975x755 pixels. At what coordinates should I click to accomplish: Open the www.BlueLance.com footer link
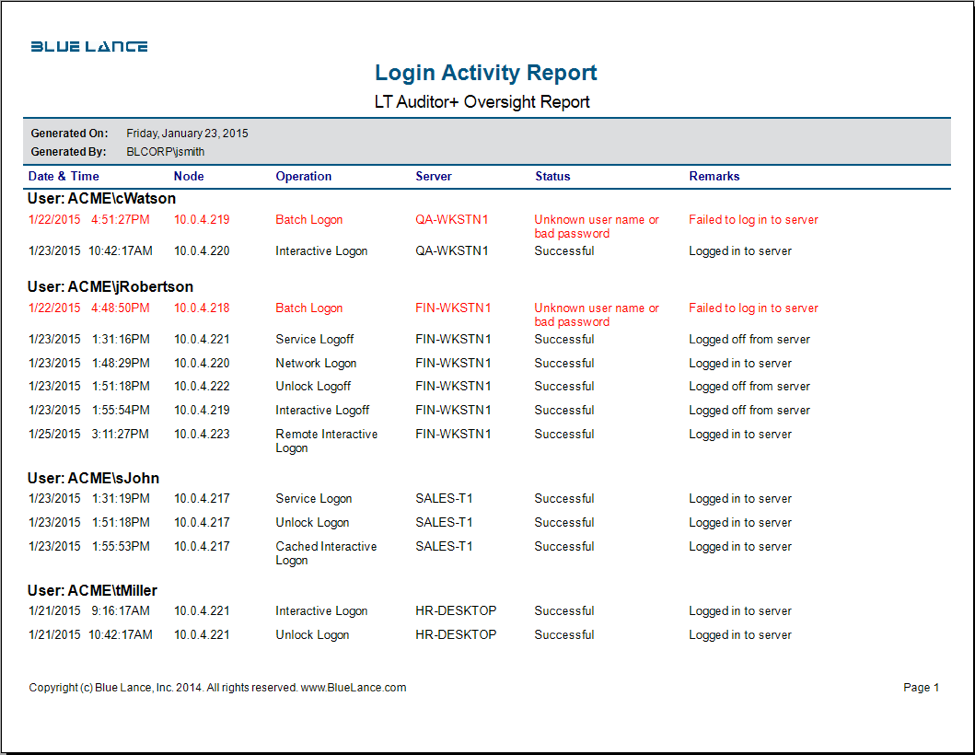point(353,688)
